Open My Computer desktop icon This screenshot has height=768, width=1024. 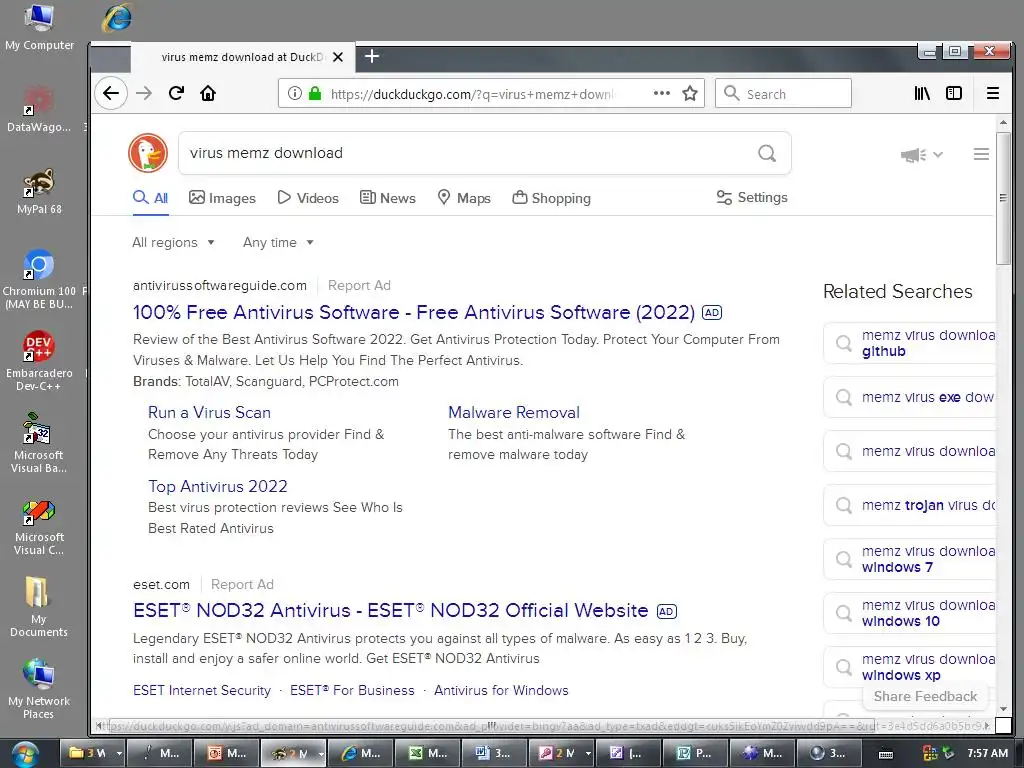pos(39,27)
